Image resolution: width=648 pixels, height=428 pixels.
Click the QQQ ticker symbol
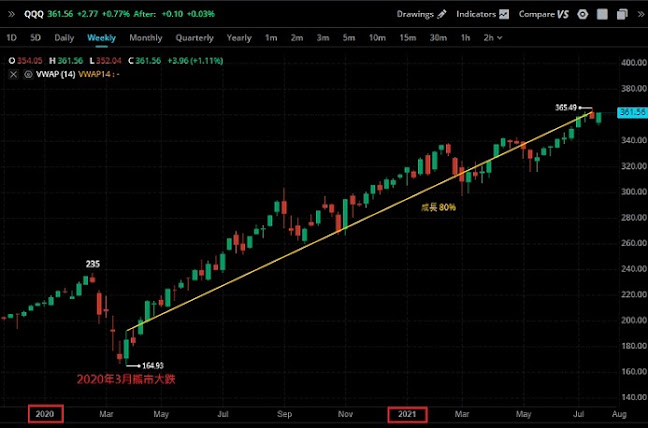(x=33, y=14)
